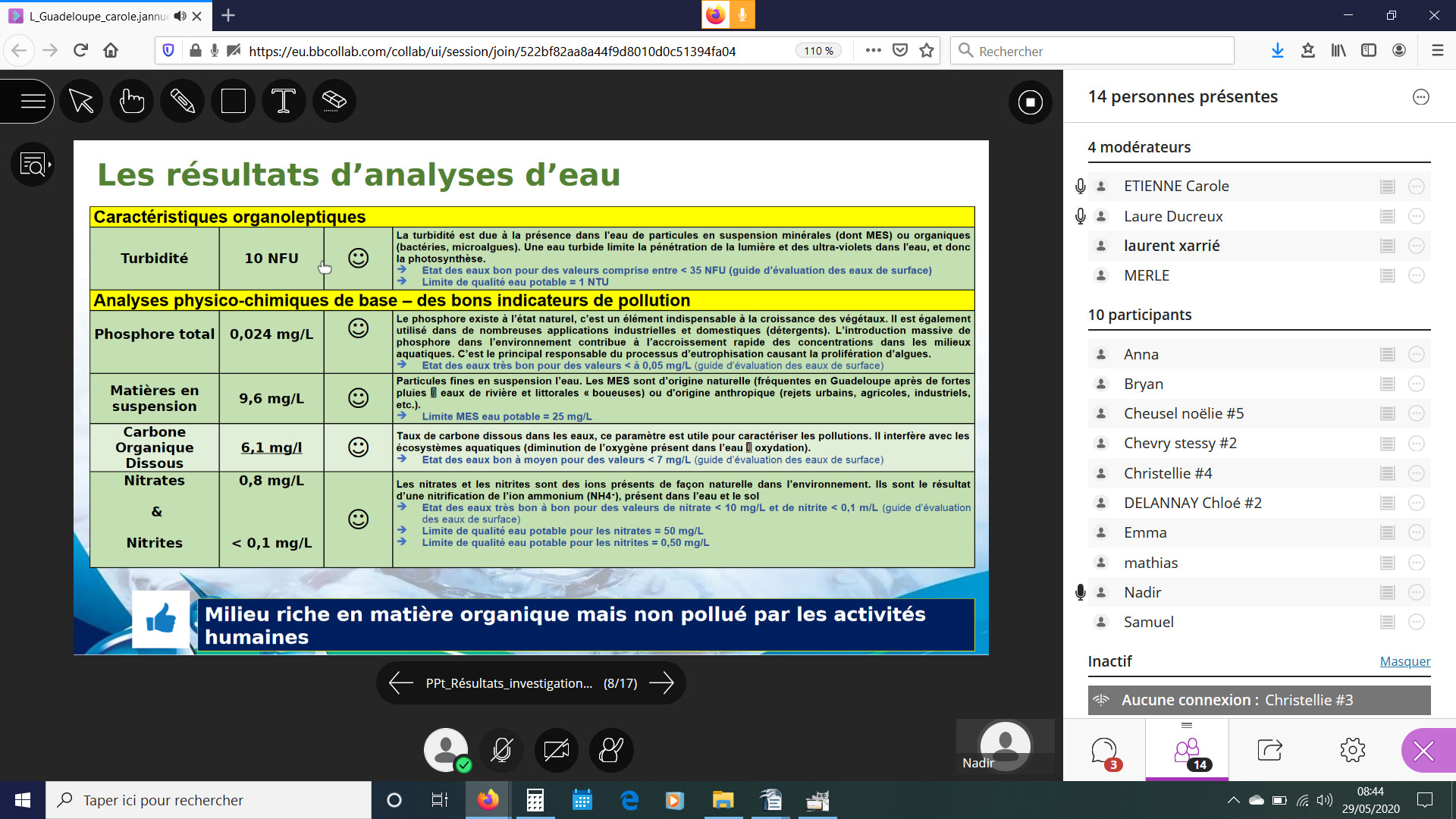Go to next slide arrow

(x=661, y=682)
